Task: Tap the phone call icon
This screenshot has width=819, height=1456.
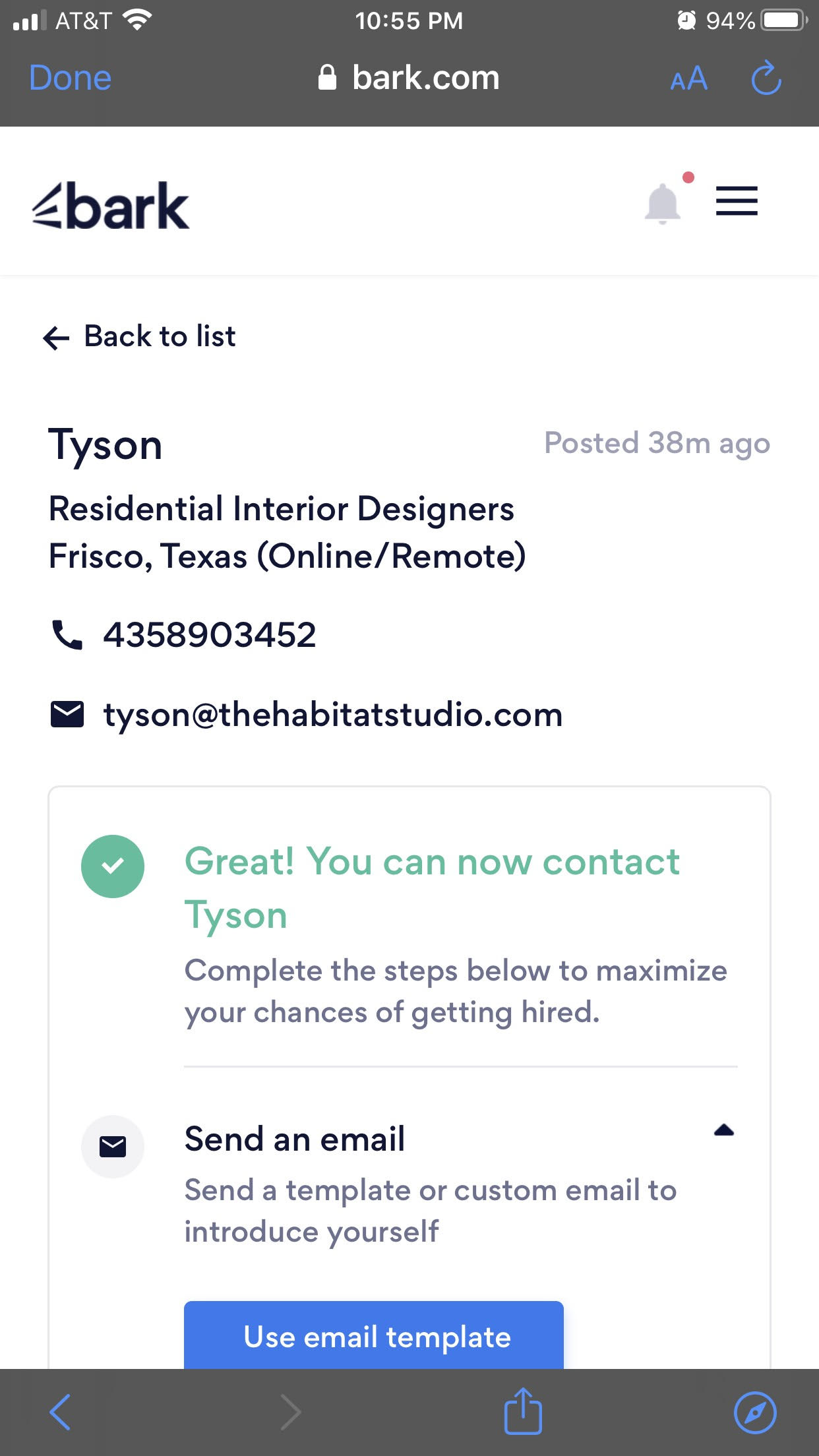Action: (x=67, y=635)
